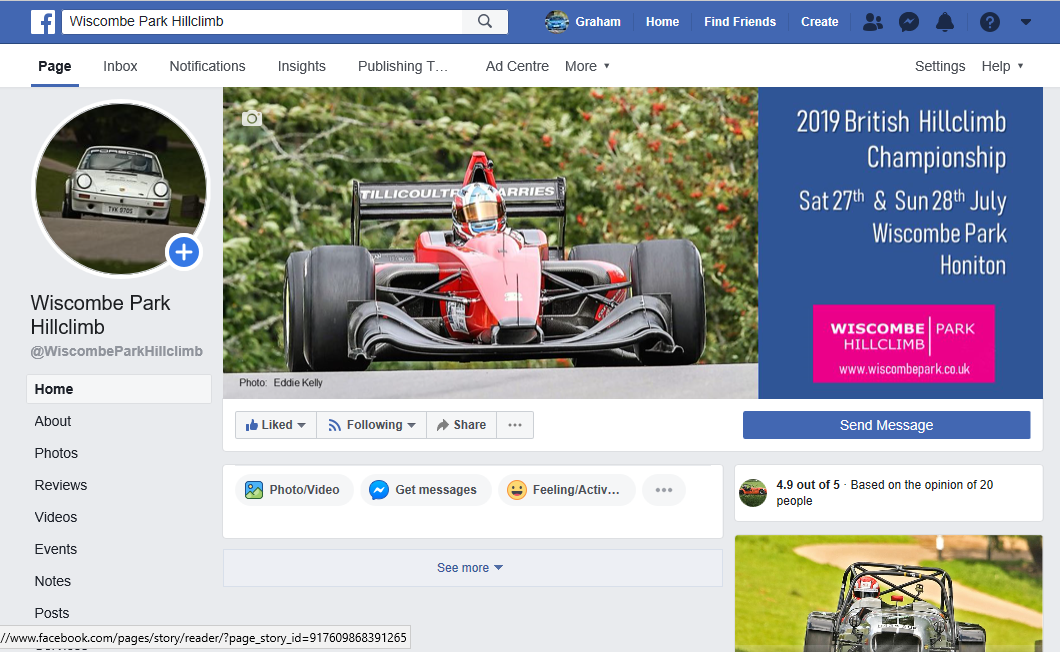
Task: Click the Share arrow button
Action: tap(461, 425)
